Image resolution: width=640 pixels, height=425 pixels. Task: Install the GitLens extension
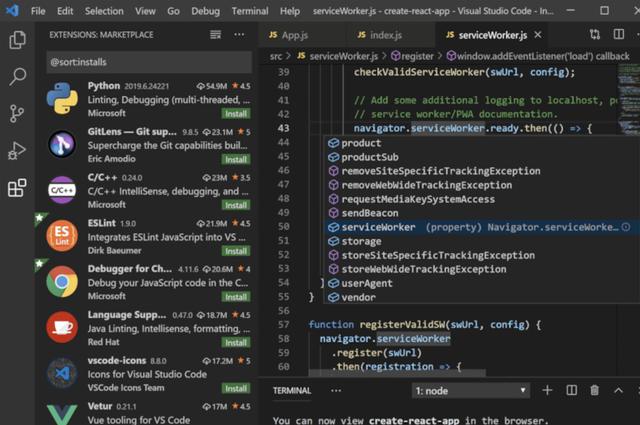tap(236, 159)
